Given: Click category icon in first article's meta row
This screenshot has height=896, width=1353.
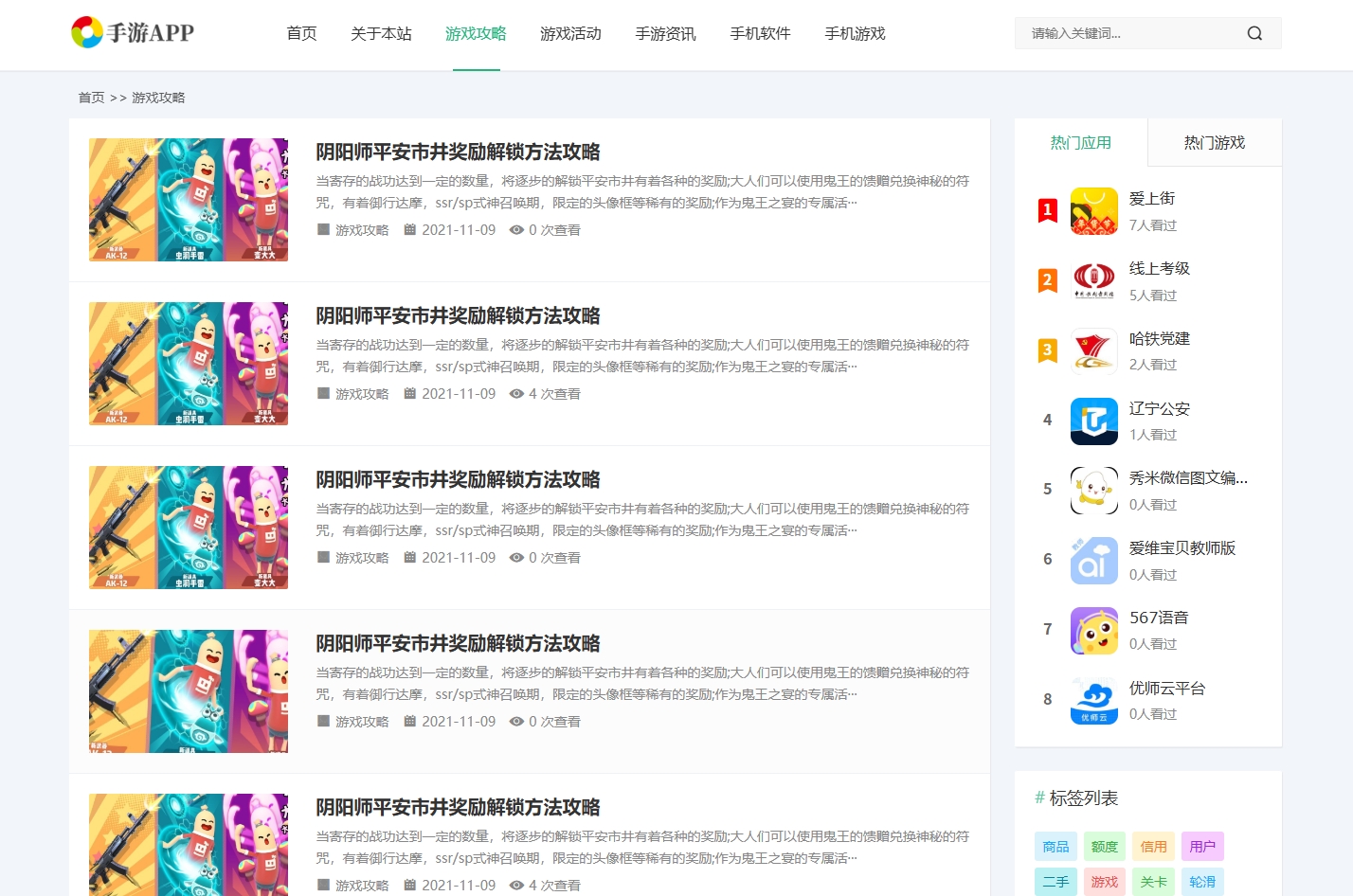Looking at the screenshot, I should (323, 229).
